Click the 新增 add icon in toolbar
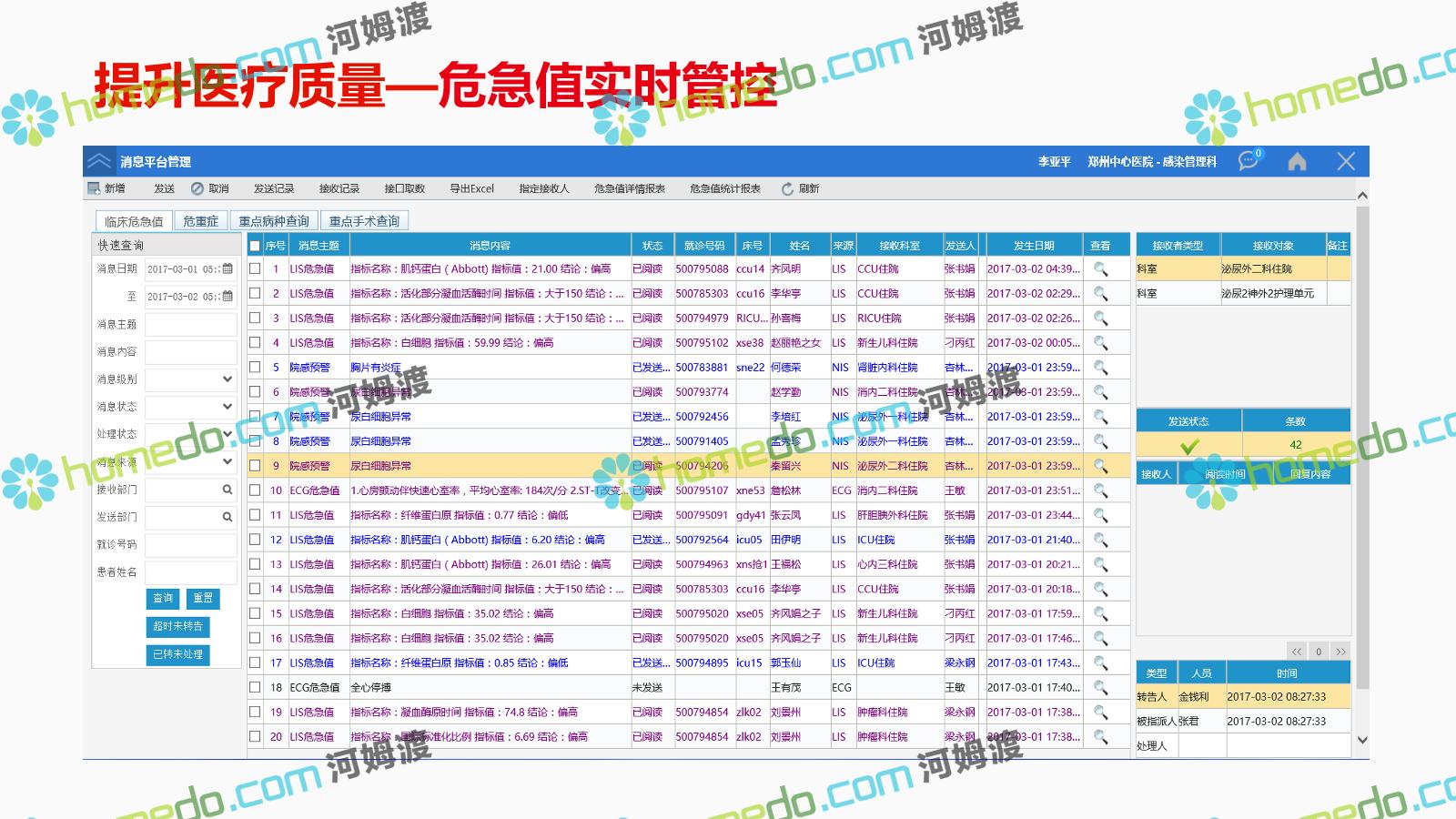This screenshot has width=1456, height=819. coord(94,188)
